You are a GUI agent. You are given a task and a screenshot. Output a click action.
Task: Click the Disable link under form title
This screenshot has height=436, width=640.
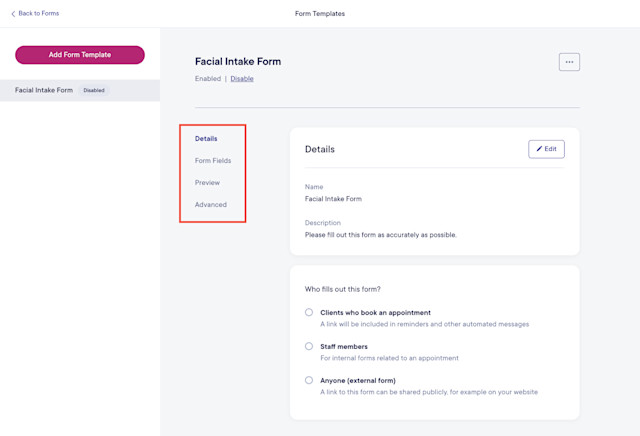tap(242, 79)
